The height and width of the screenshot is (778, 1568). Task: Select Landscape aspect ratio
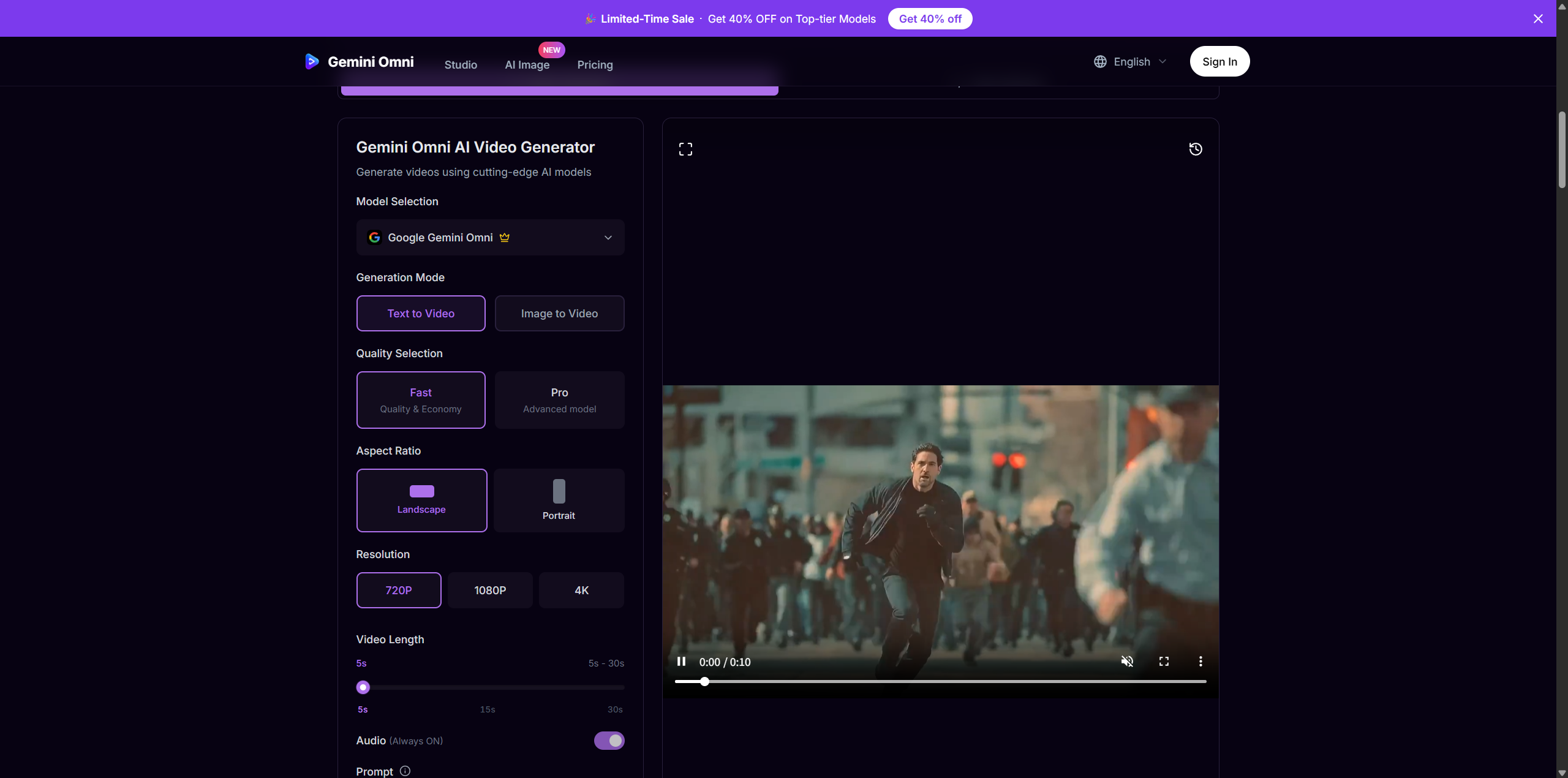coord(421,500)
